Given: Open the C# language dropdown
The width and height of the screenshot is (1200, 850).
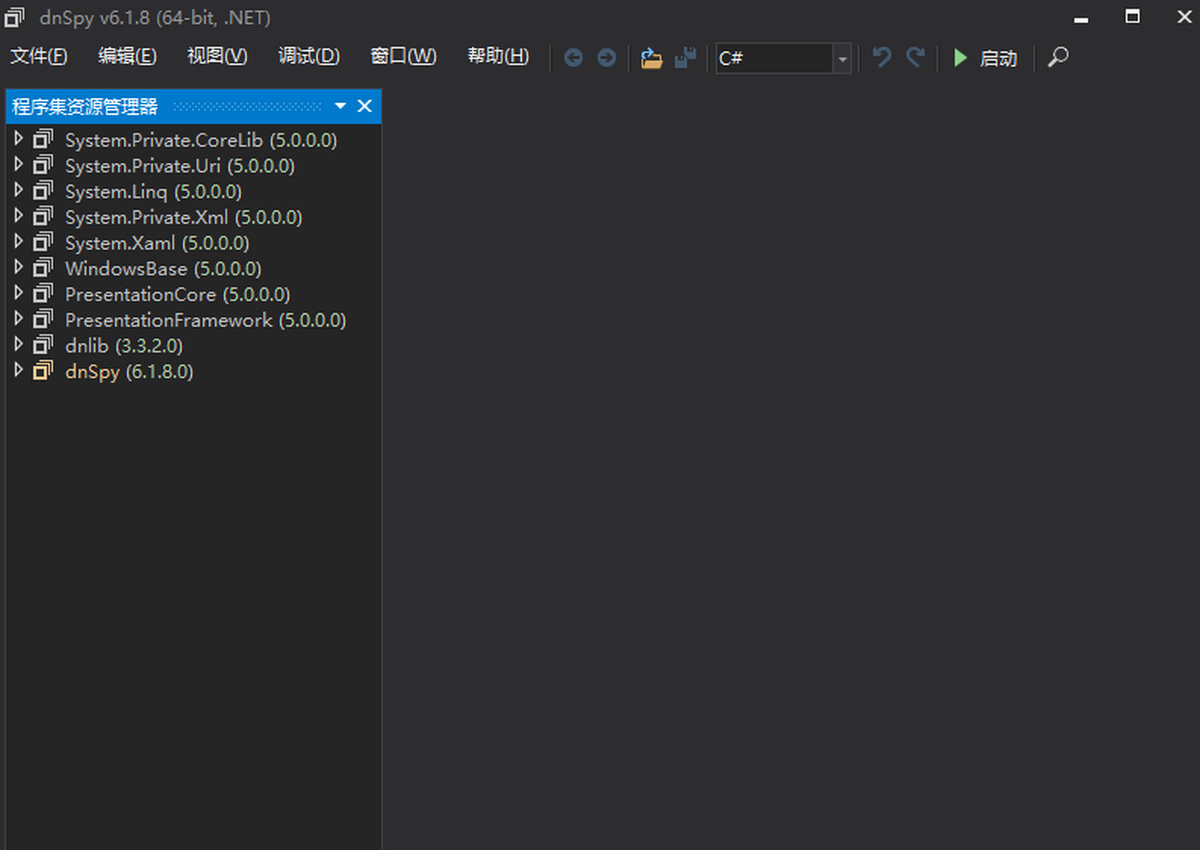Looking at the screenshot, I should pos(841,58).
